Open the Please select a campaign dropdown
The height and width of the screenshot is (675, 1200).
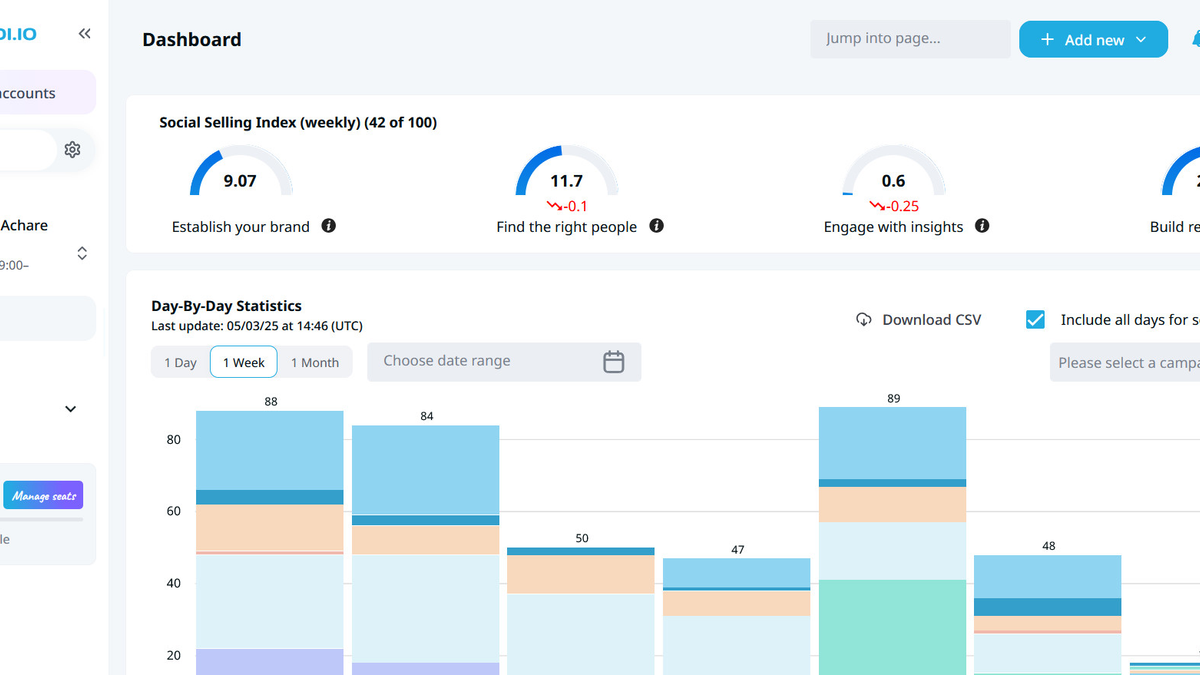coord(1125,363)
